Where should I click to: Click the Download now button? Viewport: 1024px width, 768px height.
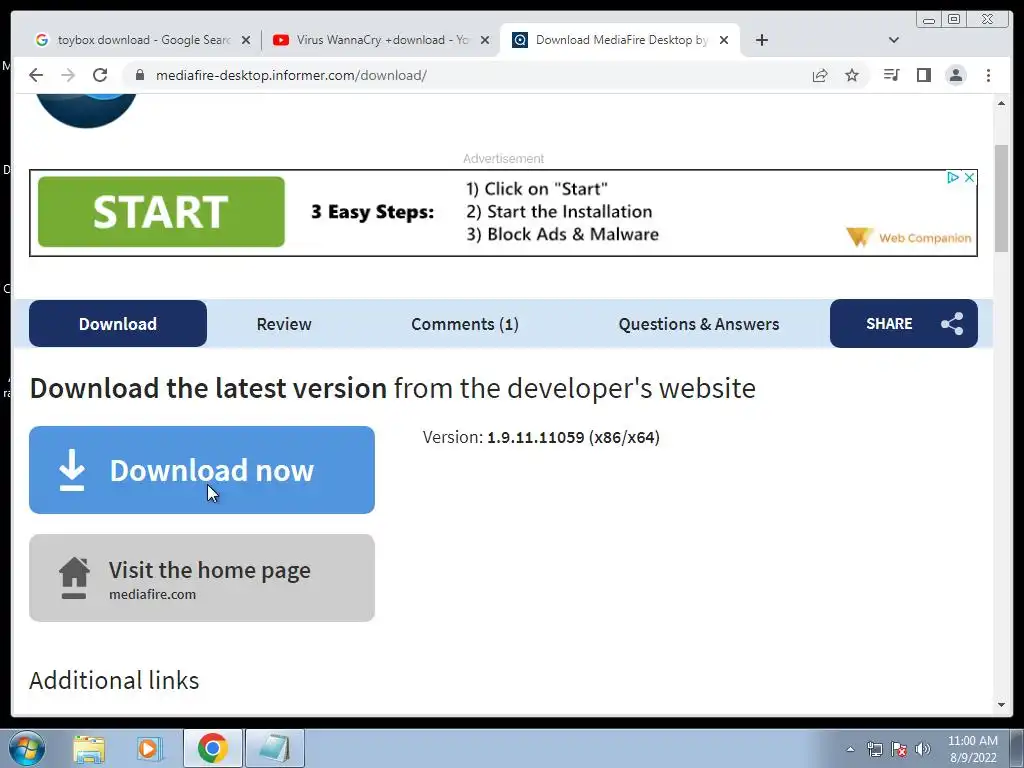pyautogui.click(x=202, y=470)
